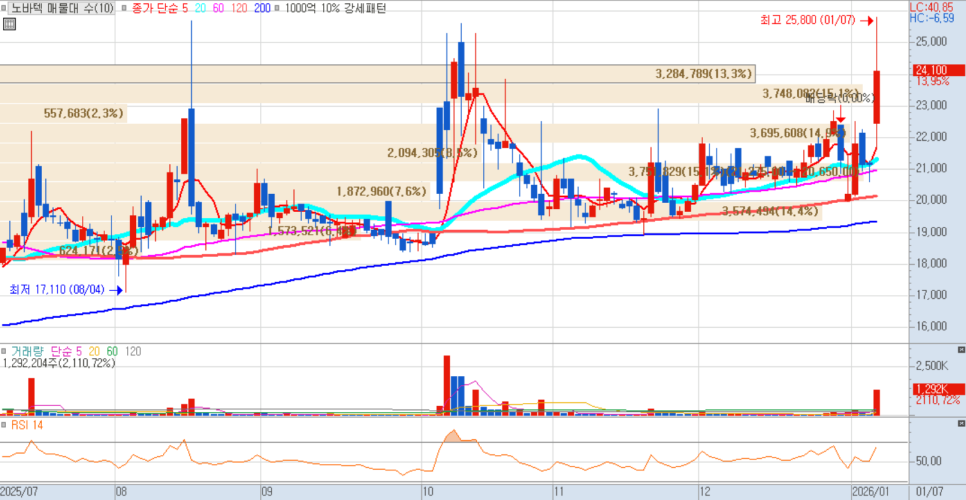Open the 거래량 volume indicator label
The width and height of the screenshot is (966, 500).
tap(25, 352)
